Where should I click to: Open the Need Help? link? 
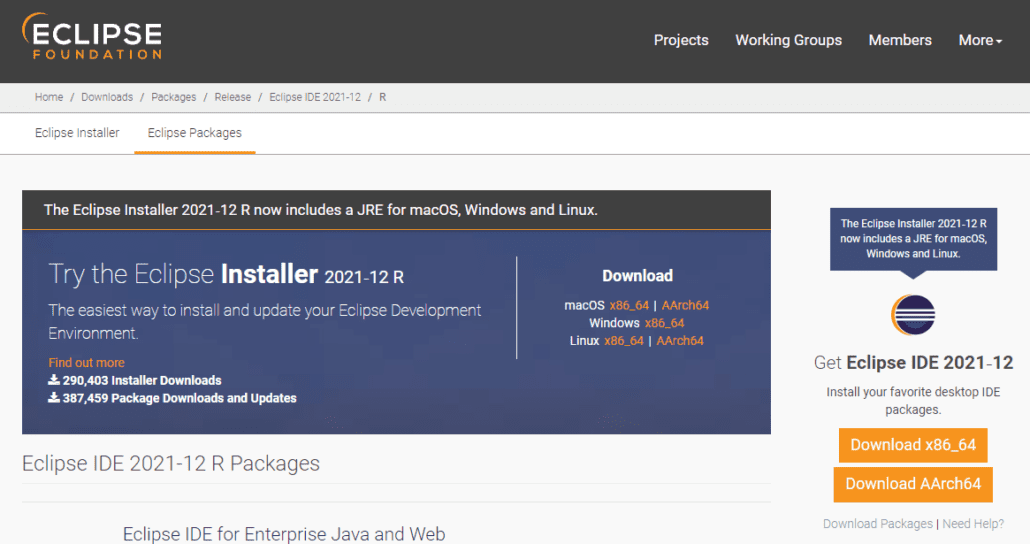point(973,524)
